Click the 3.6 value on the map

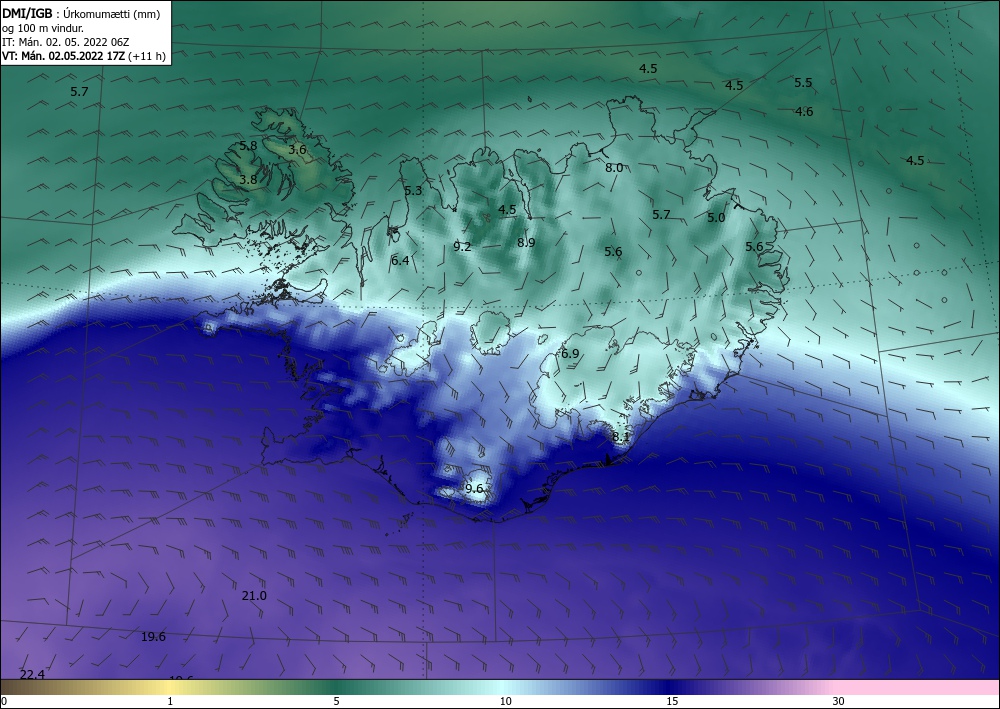pos(297,150)
